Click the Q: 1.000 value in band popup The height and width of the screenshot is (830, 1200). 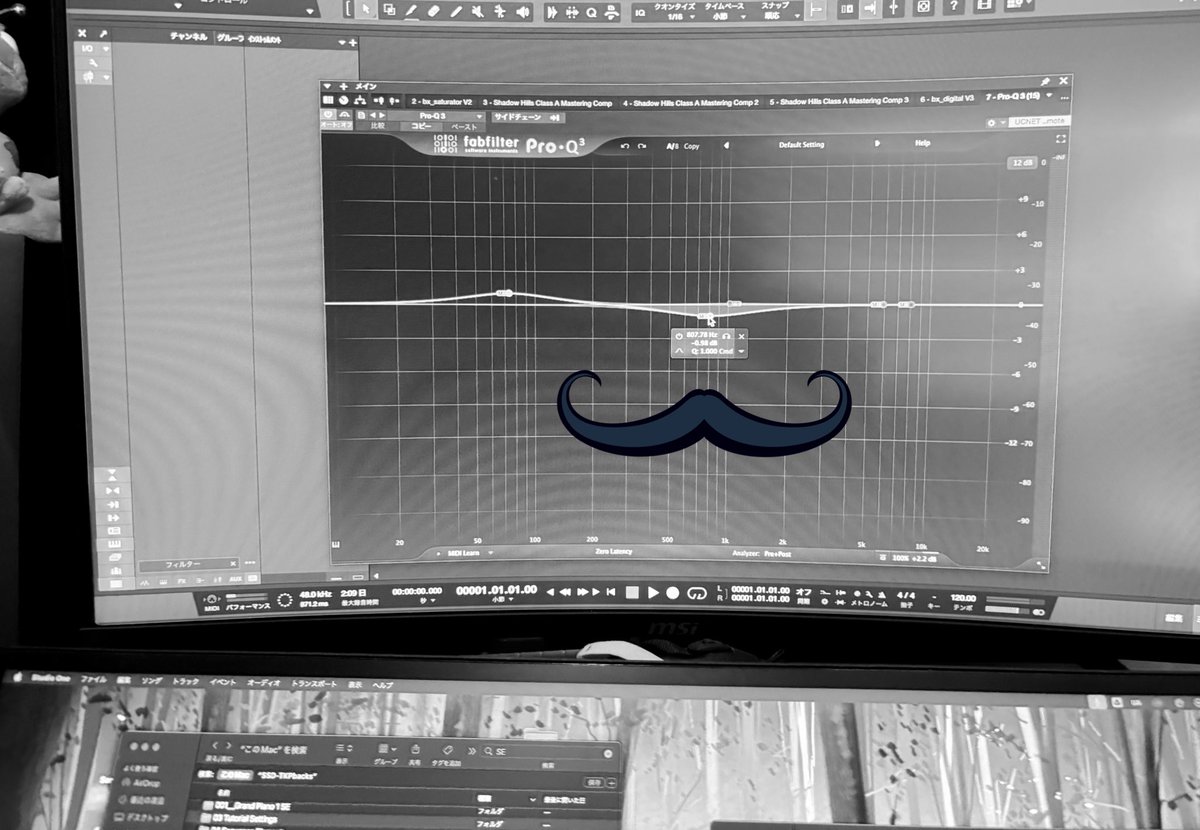pos(705,351)
